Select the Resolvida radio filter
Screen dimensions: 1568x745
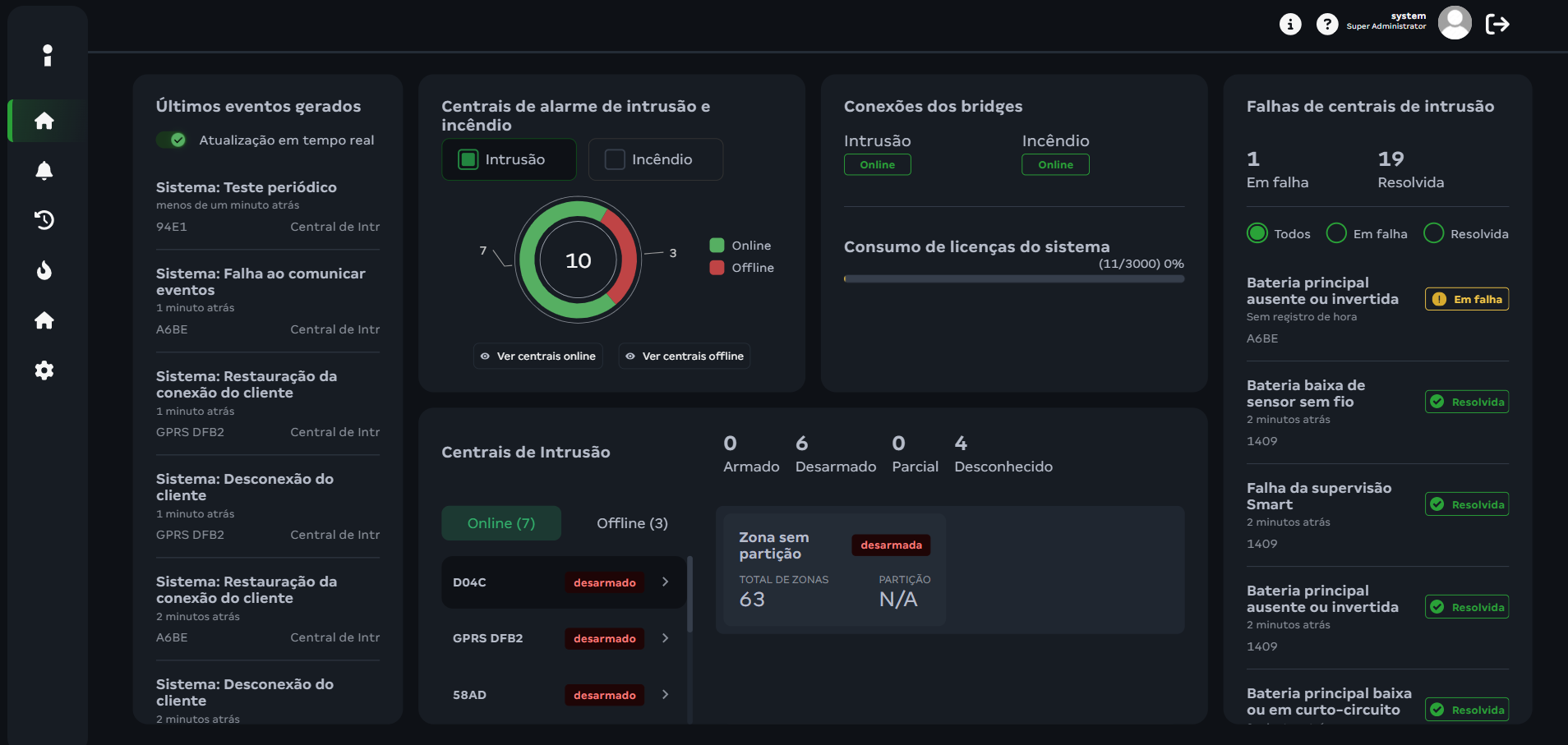(x=1434, y=234)
